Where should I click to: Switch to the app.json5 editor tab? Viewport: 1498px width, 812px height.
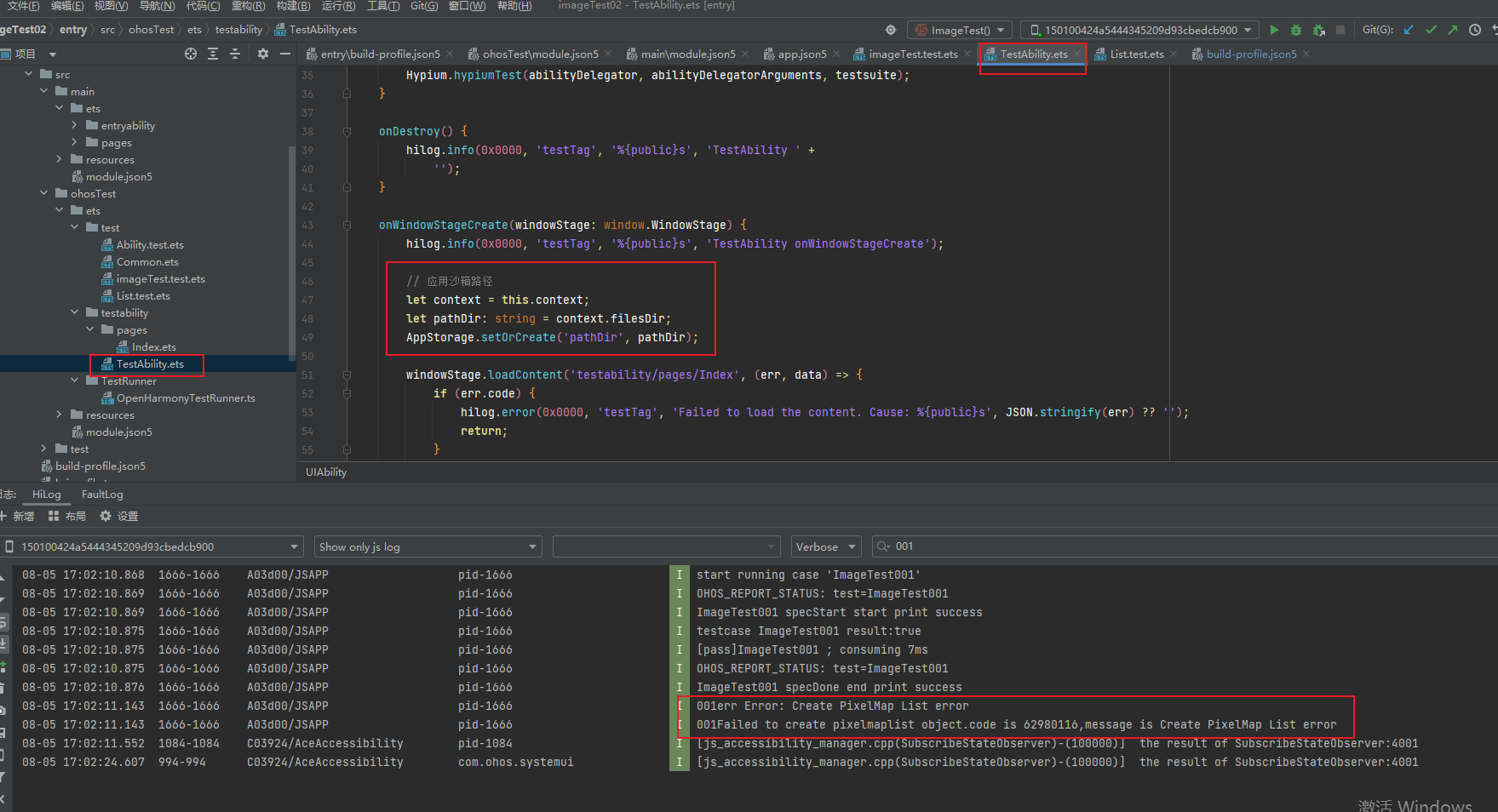tap(801, 54)
